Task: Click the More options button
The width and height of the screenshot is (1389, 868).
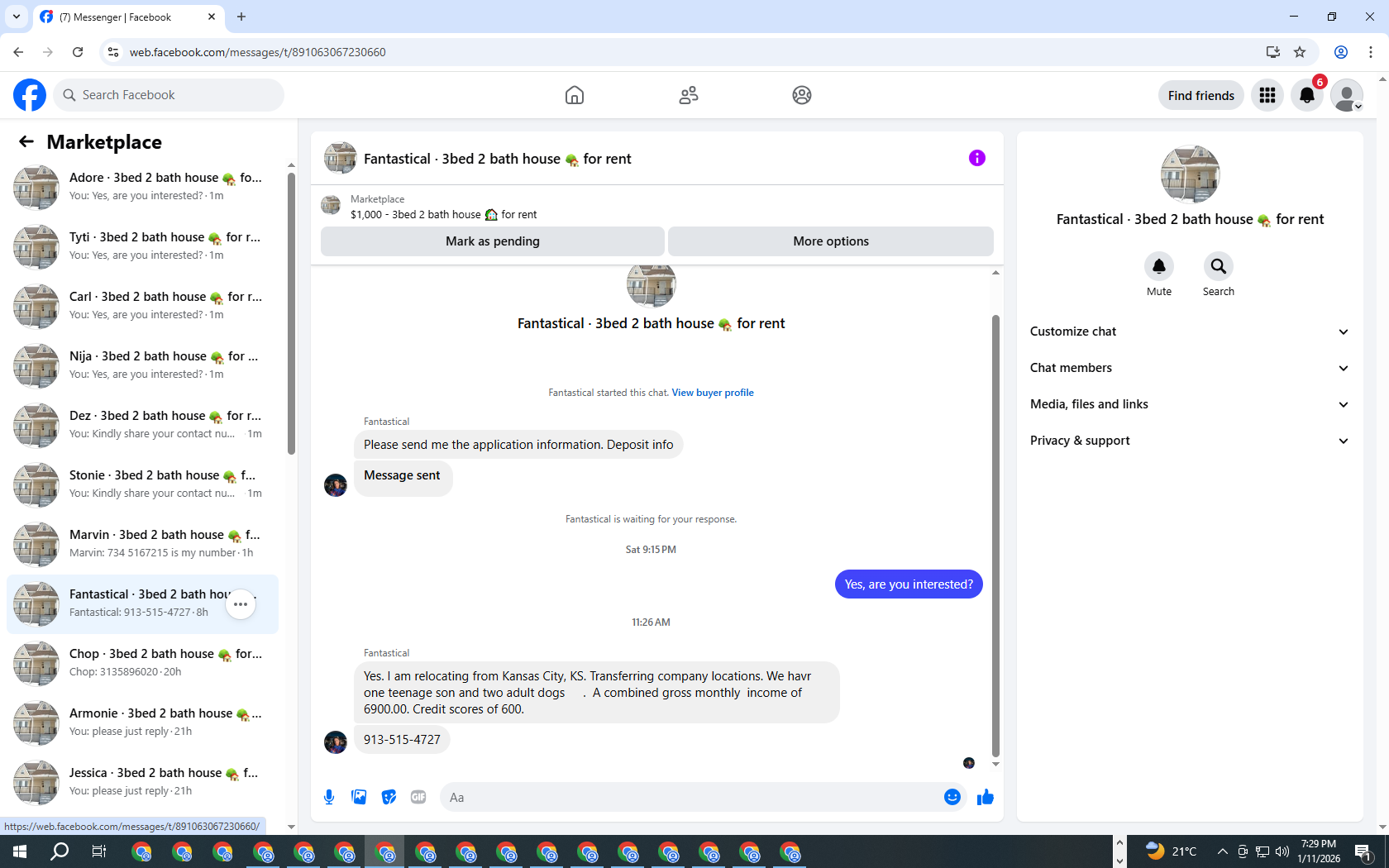Action: (x=831, y=241)
